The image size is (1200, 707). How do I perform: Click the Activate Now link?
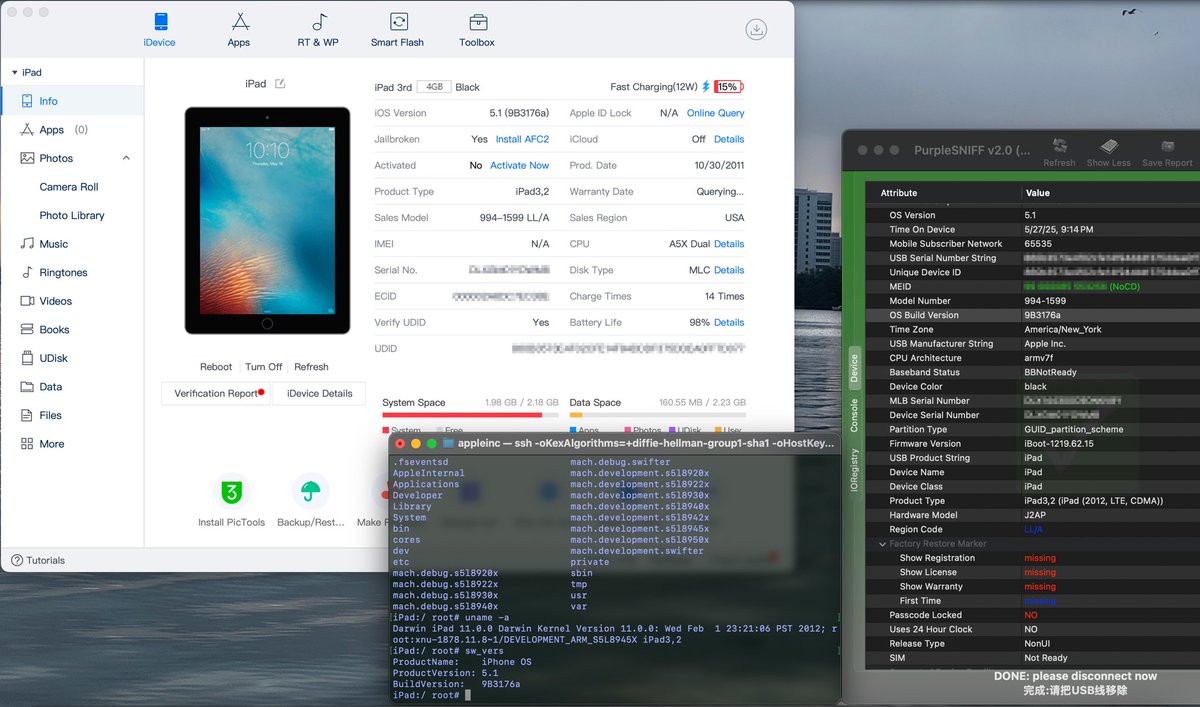pos(519,165)
